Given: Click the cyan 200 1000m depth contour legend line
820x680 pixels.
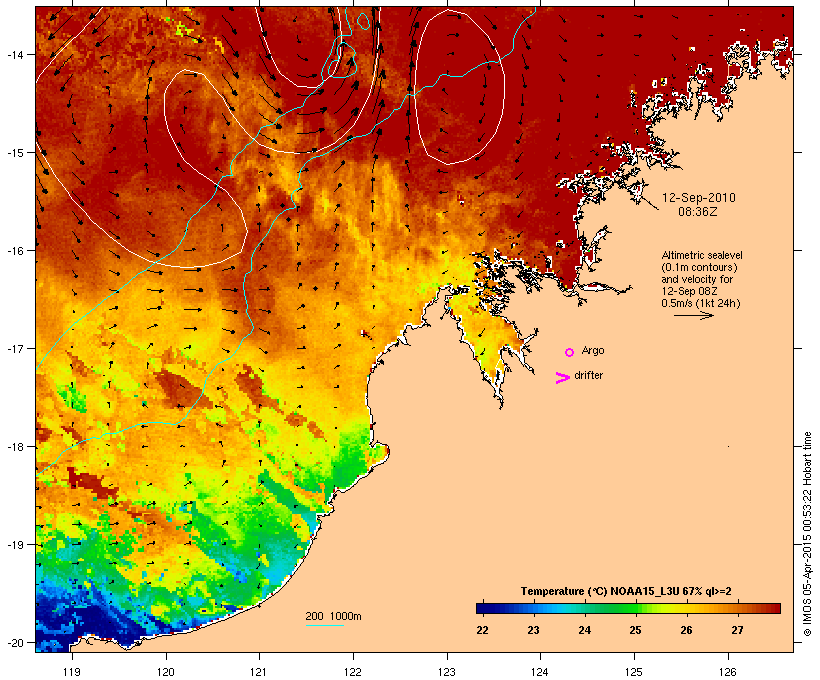Looking at the screenshot, I should click(x=325, y=625).
